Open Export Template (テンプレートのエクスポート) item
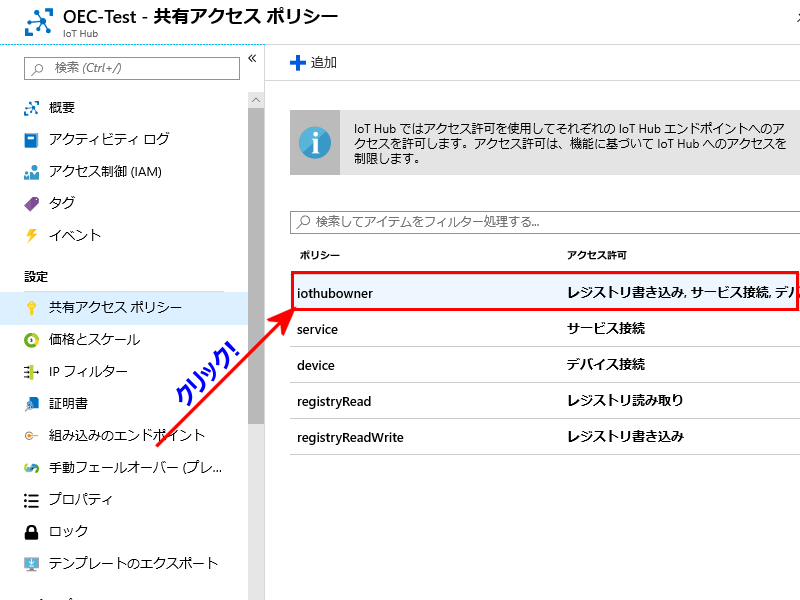This screenshot has width=800, height=600. pyautogui.click(x=133, y=564)
